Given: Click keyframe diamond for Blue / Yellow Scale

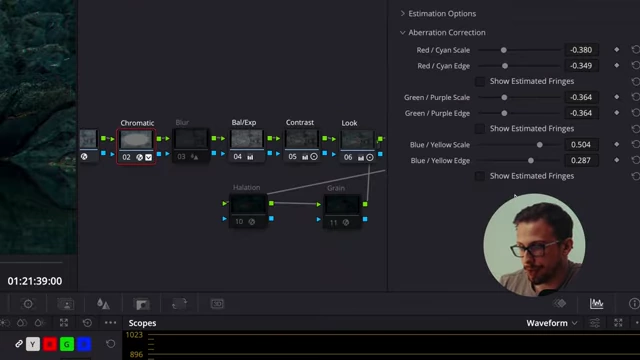Looking at the screenshot, I should click(616, 144).
